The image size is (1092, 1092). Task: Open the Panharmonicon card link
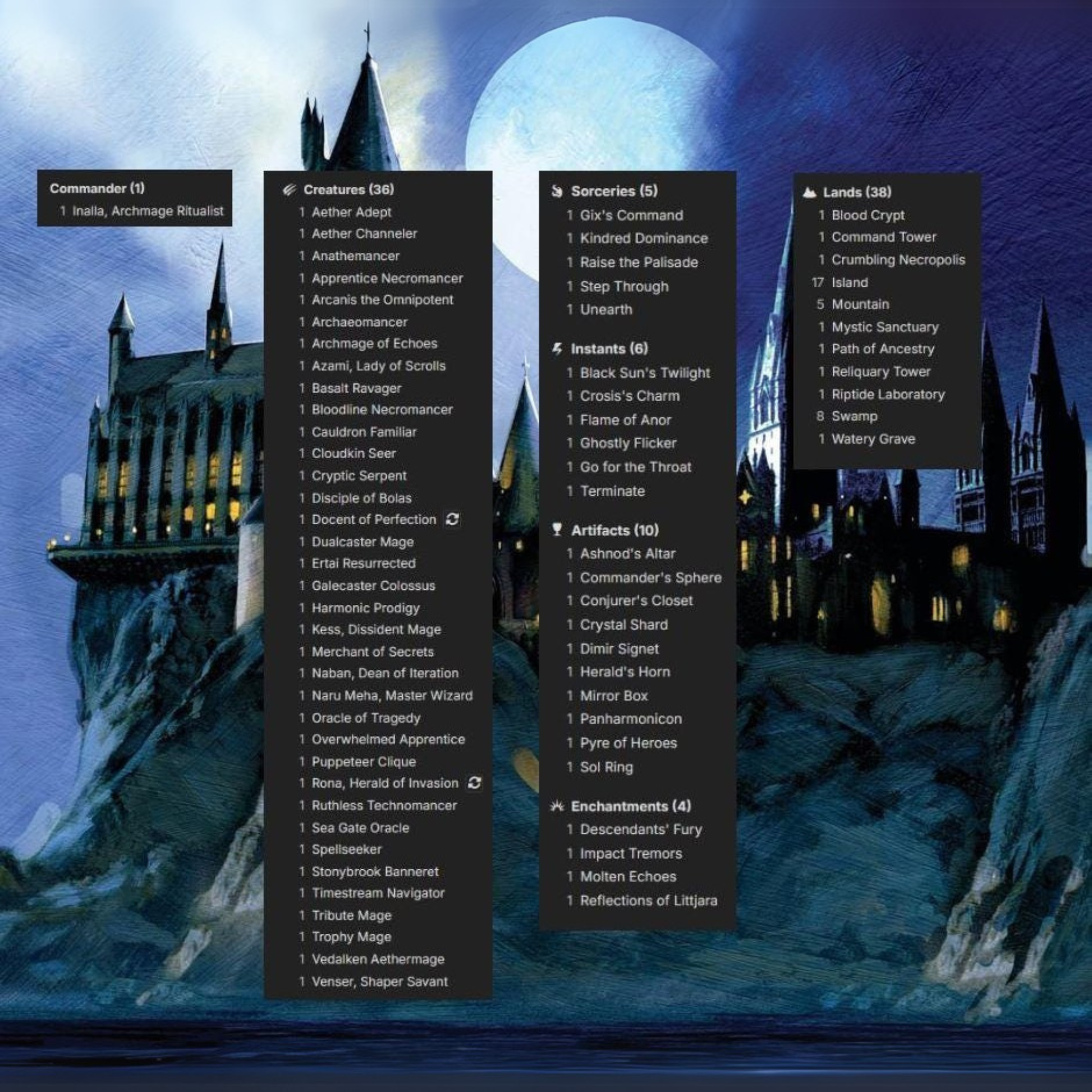630,719
